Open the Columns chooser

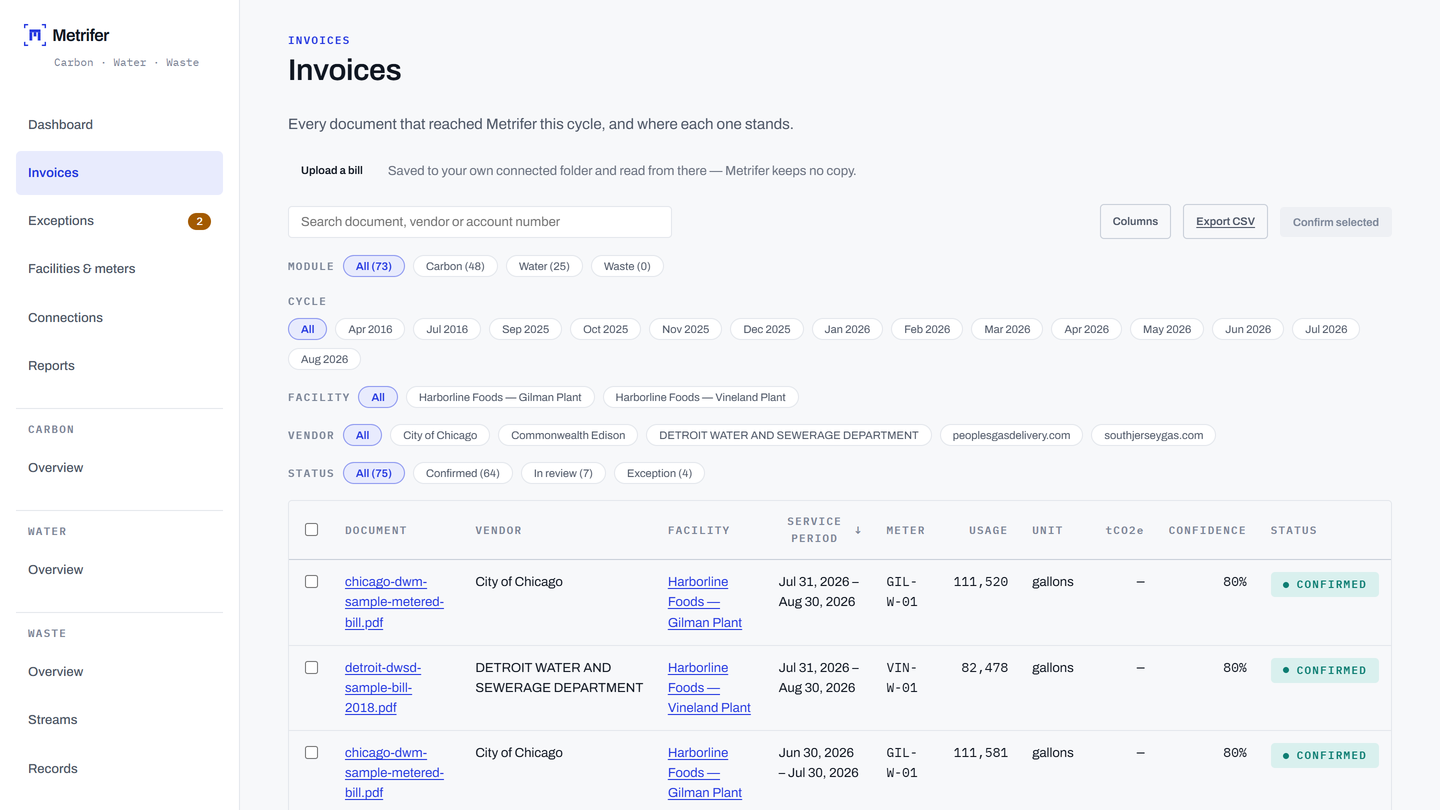pos(1135,222)
